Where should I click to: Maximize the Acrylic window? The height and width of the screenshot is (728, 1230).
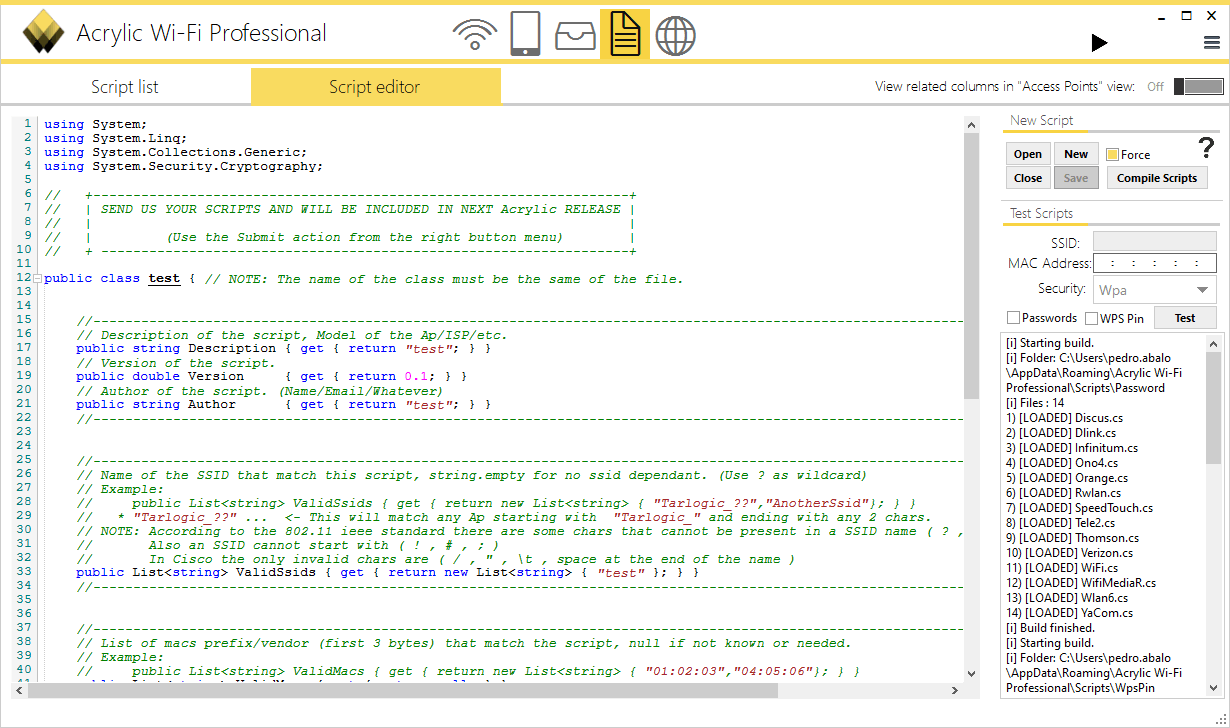click(1187, 15)
